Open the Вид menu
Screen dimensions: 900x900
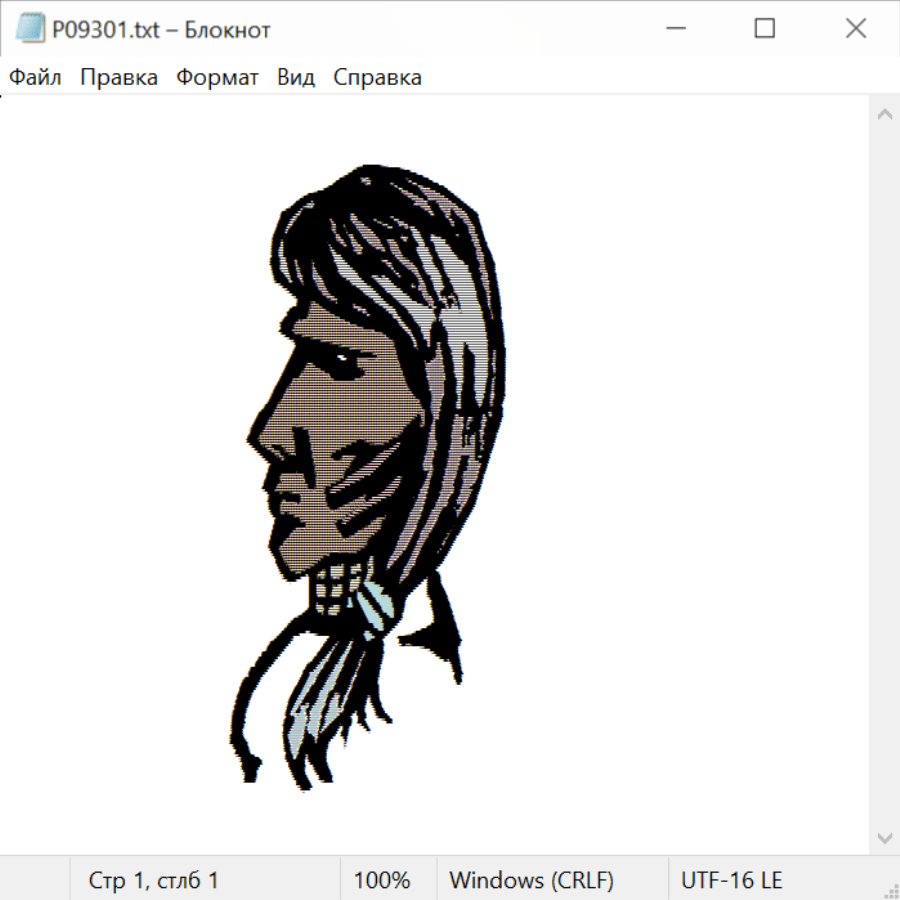pos(296,78)
